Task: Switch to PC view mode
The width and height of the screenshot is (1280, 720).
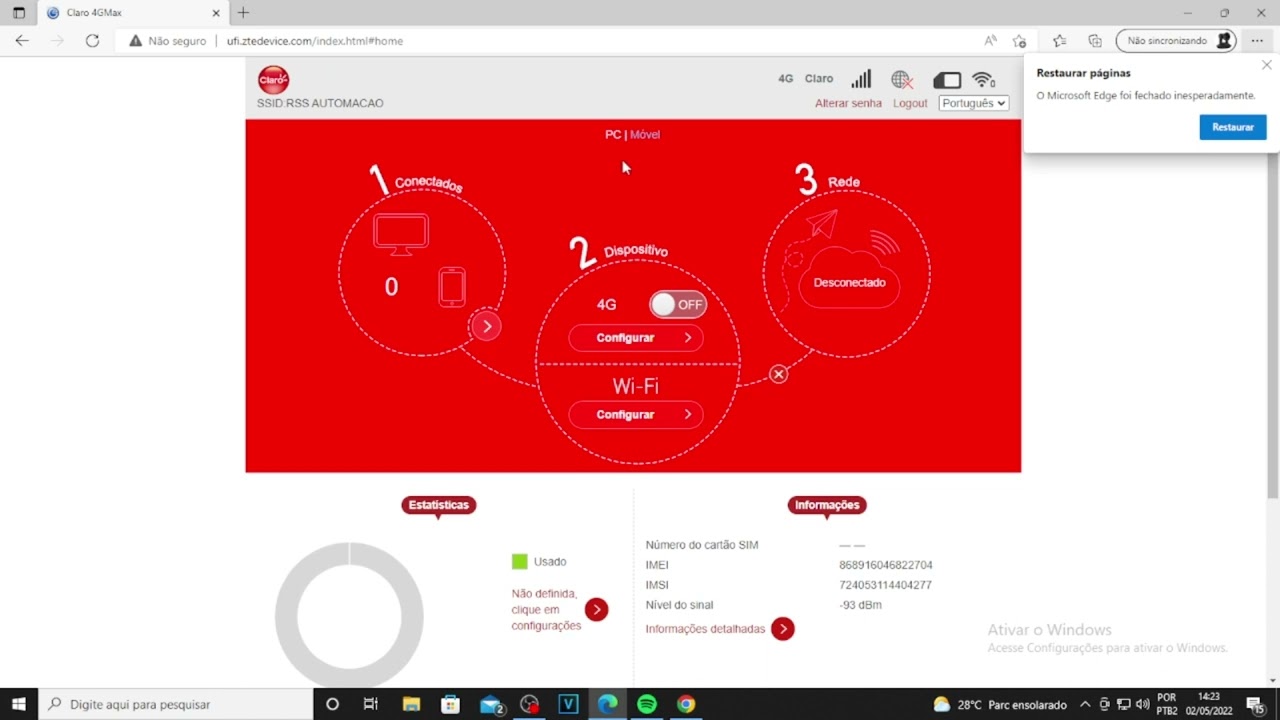Action: coord(613,135)
